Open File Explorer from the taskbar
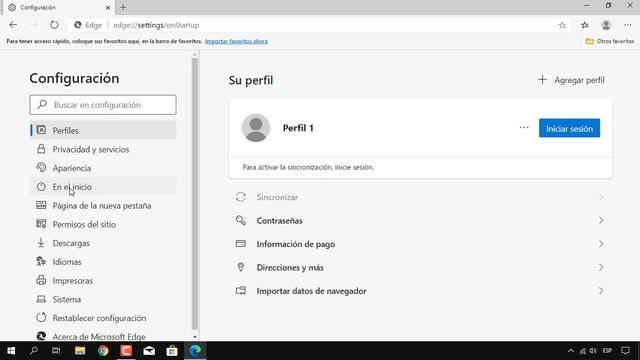 point(80,351)
